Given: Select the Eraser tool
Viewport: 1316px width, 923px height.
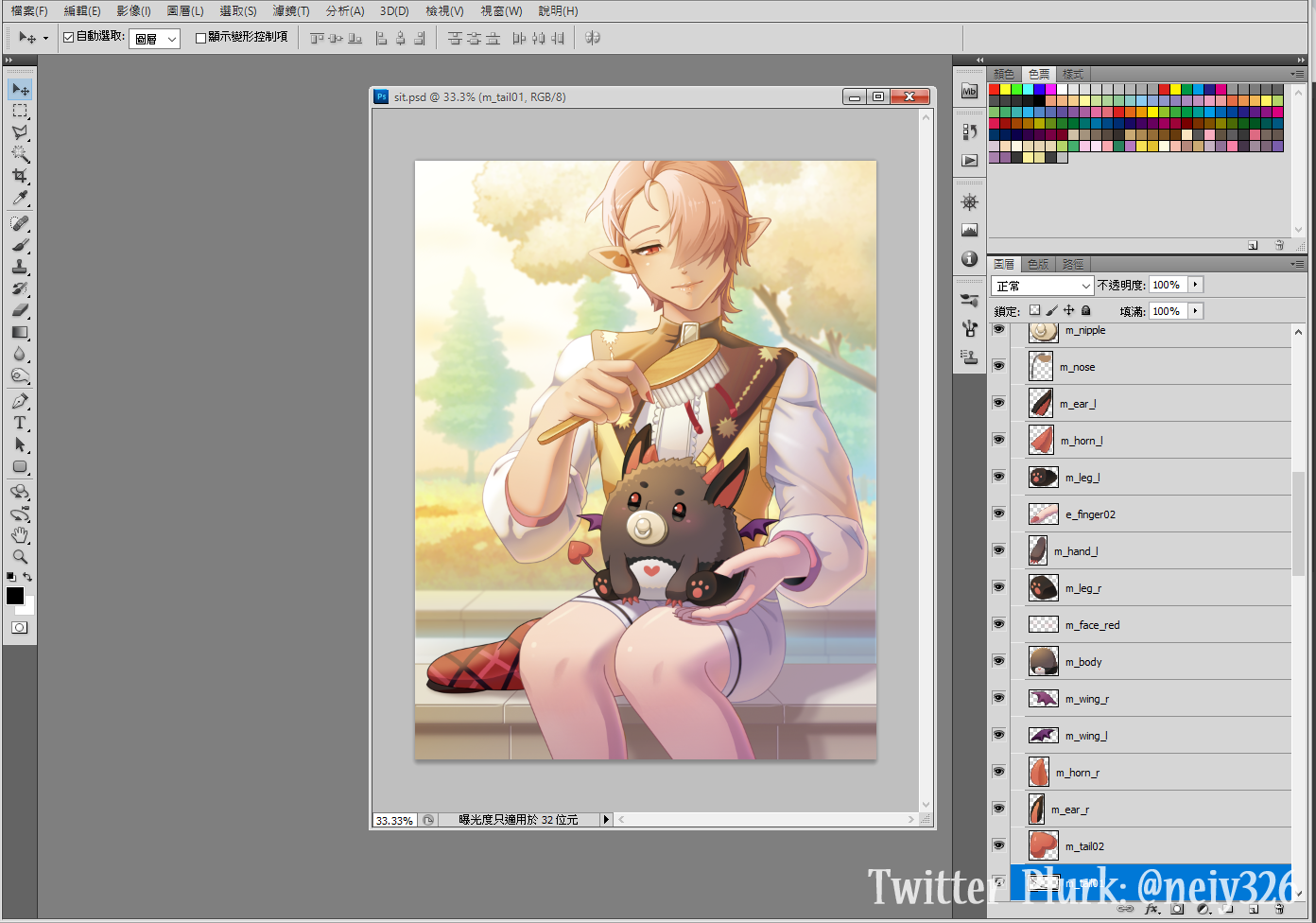Looking at the screenshot, I should pyautogui.click(x=20, y=310).
